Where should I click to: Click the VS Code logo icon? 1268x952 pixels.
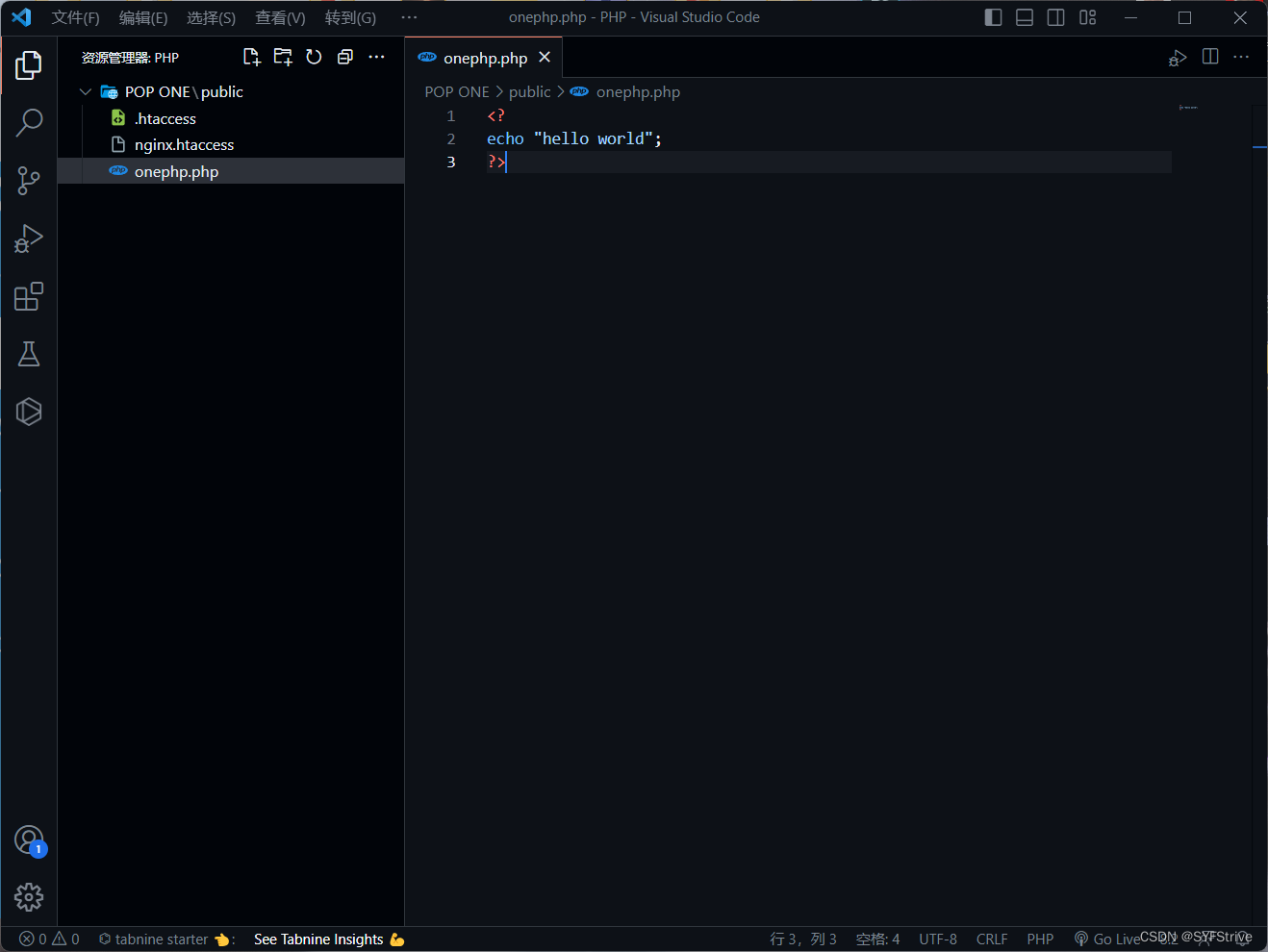click(21, 17)
